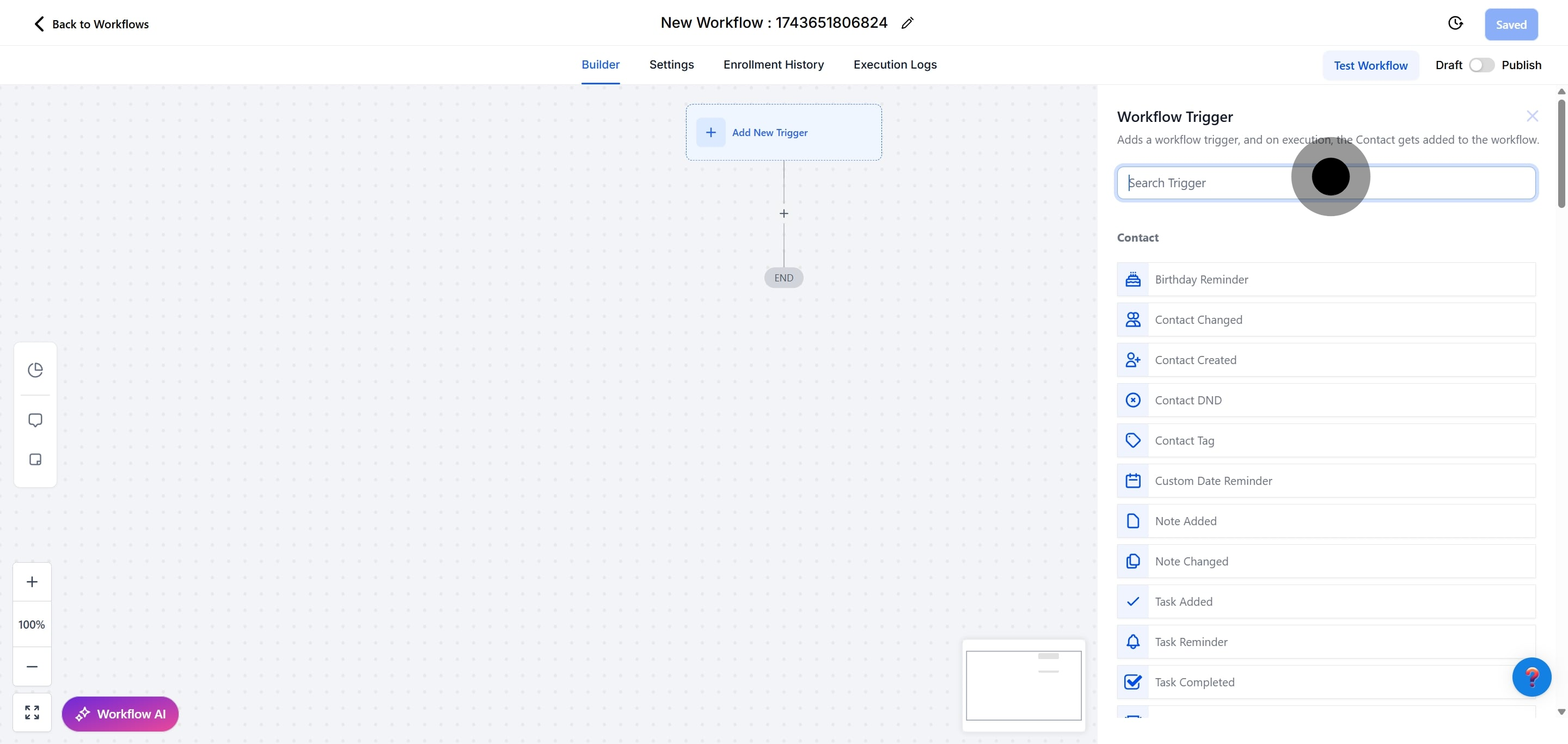1568x744 pixels.
Task: Click the comment bubble icon in left toolbar
Action: coord(35,420)
